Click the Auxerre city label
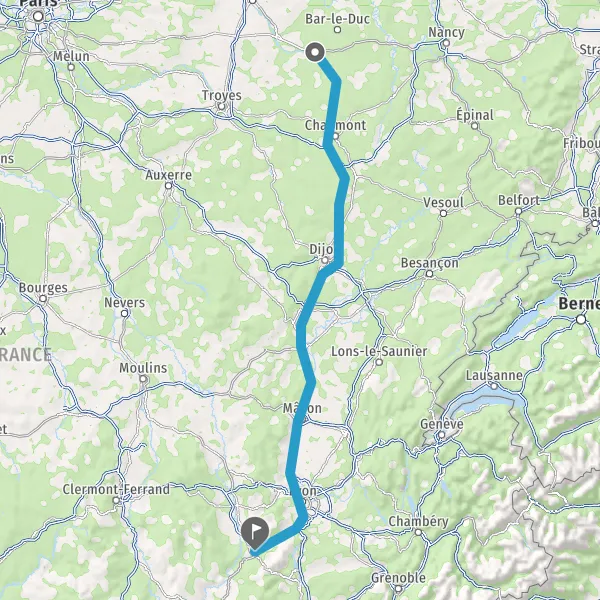Image resolution: width=600 pixels, height=600 pixels. pos(169,175)
